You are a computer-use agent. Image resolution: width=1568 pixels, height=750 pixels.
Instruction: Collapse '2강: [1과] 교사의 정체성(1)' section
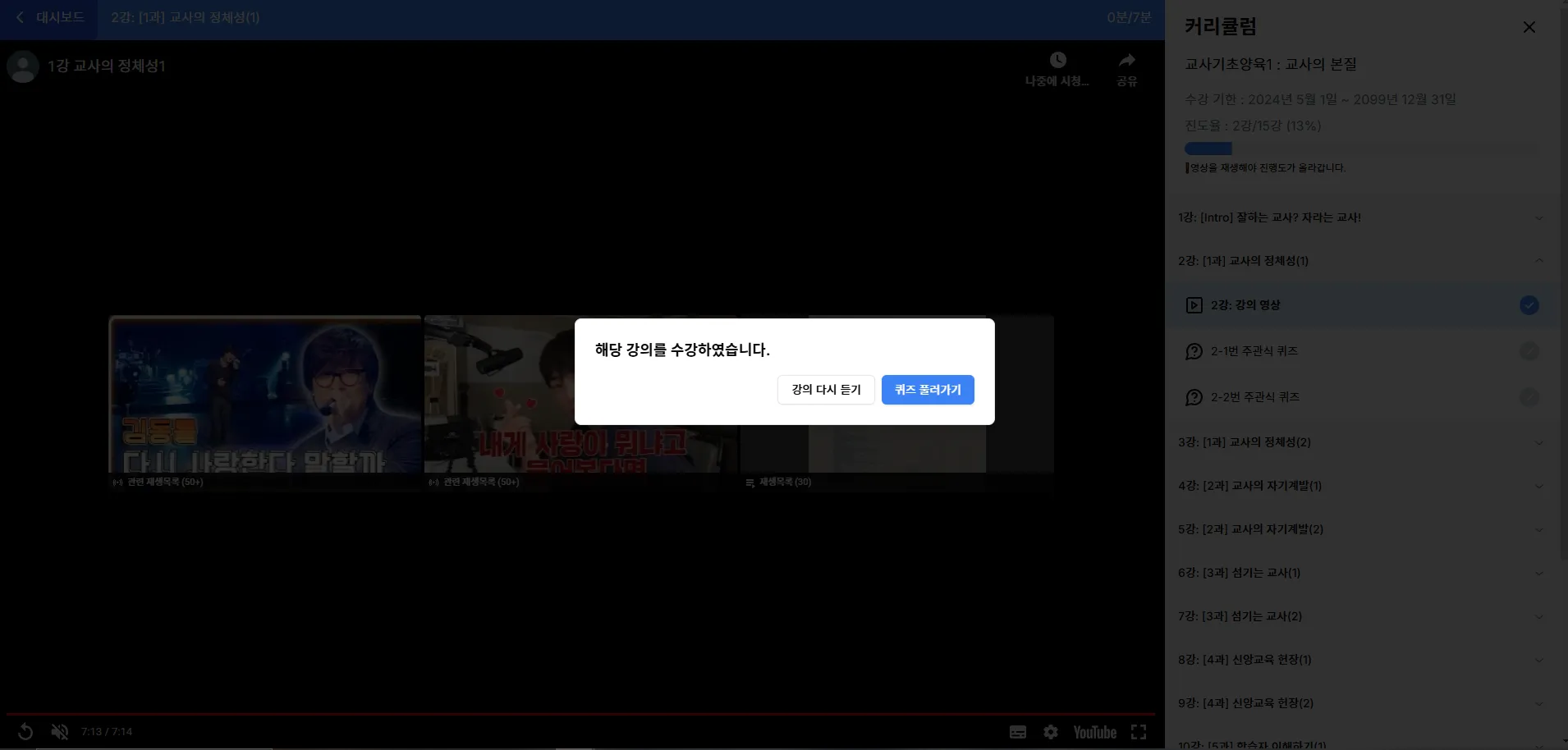(1361, 261)
